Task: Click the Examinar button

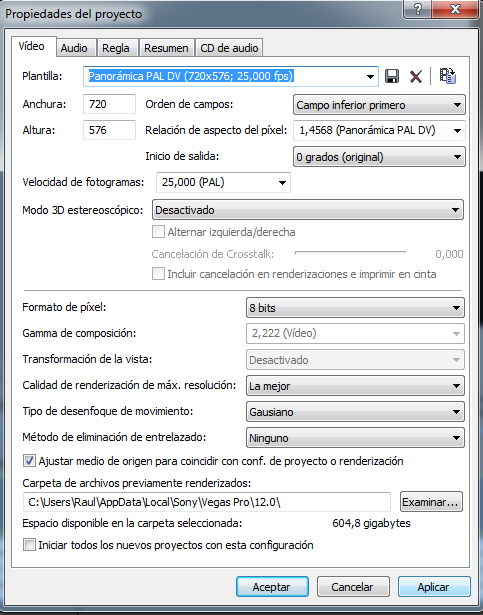Action: 431,502
